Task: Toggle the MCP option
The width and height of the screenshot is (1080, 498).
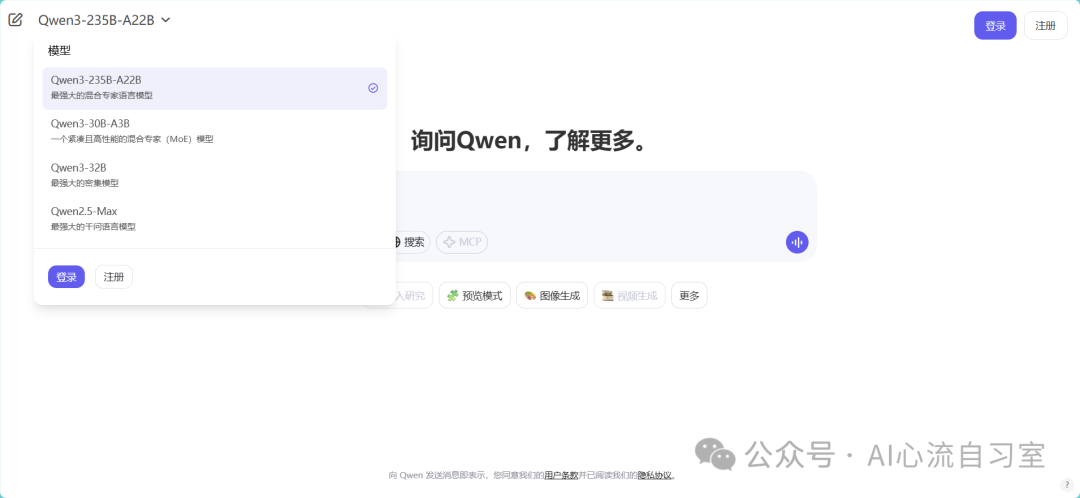Action: [x=461, y=242]
